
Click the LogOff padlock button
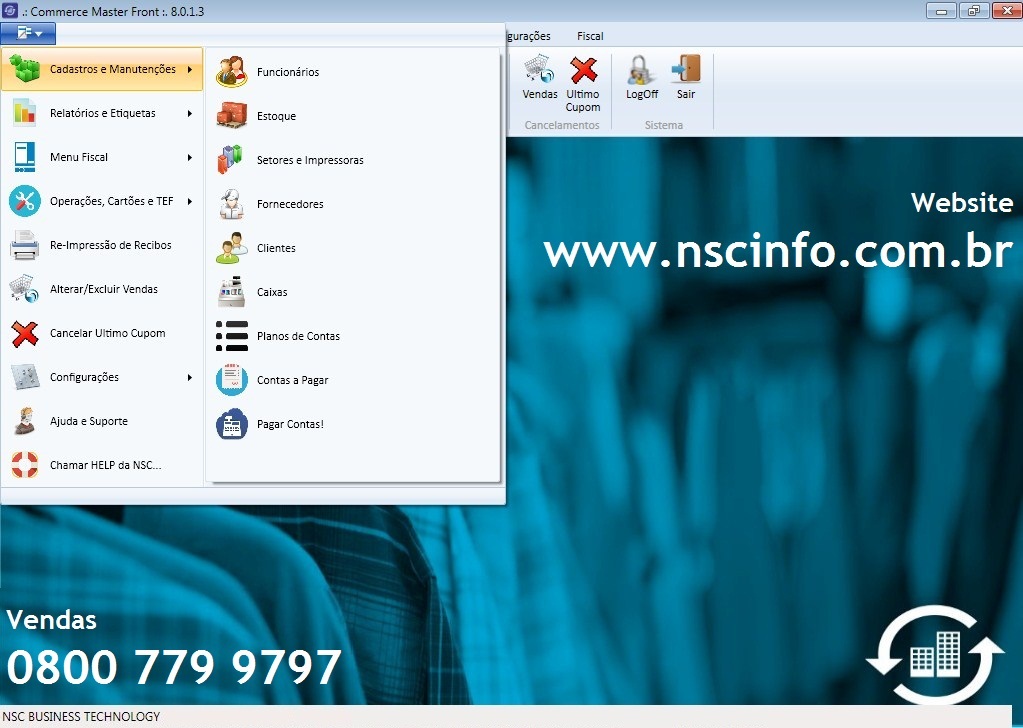pyautogui.click(x=641, y=78)
